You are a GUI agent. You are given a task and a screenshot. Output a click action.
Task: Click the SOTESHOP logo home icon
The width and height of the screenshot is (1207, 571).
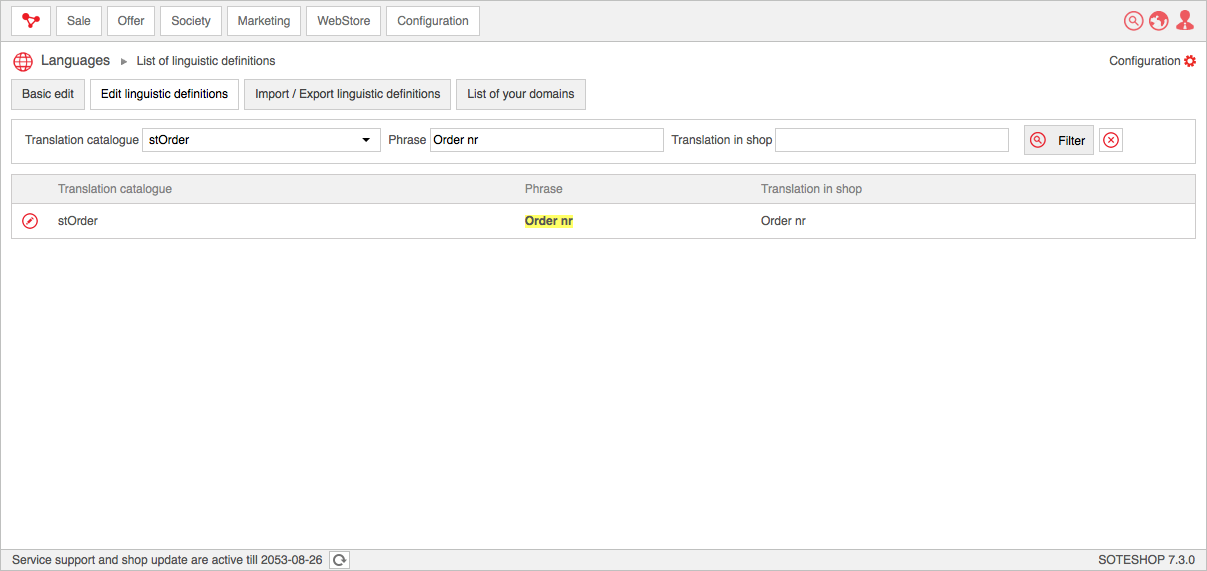[31, 21]
